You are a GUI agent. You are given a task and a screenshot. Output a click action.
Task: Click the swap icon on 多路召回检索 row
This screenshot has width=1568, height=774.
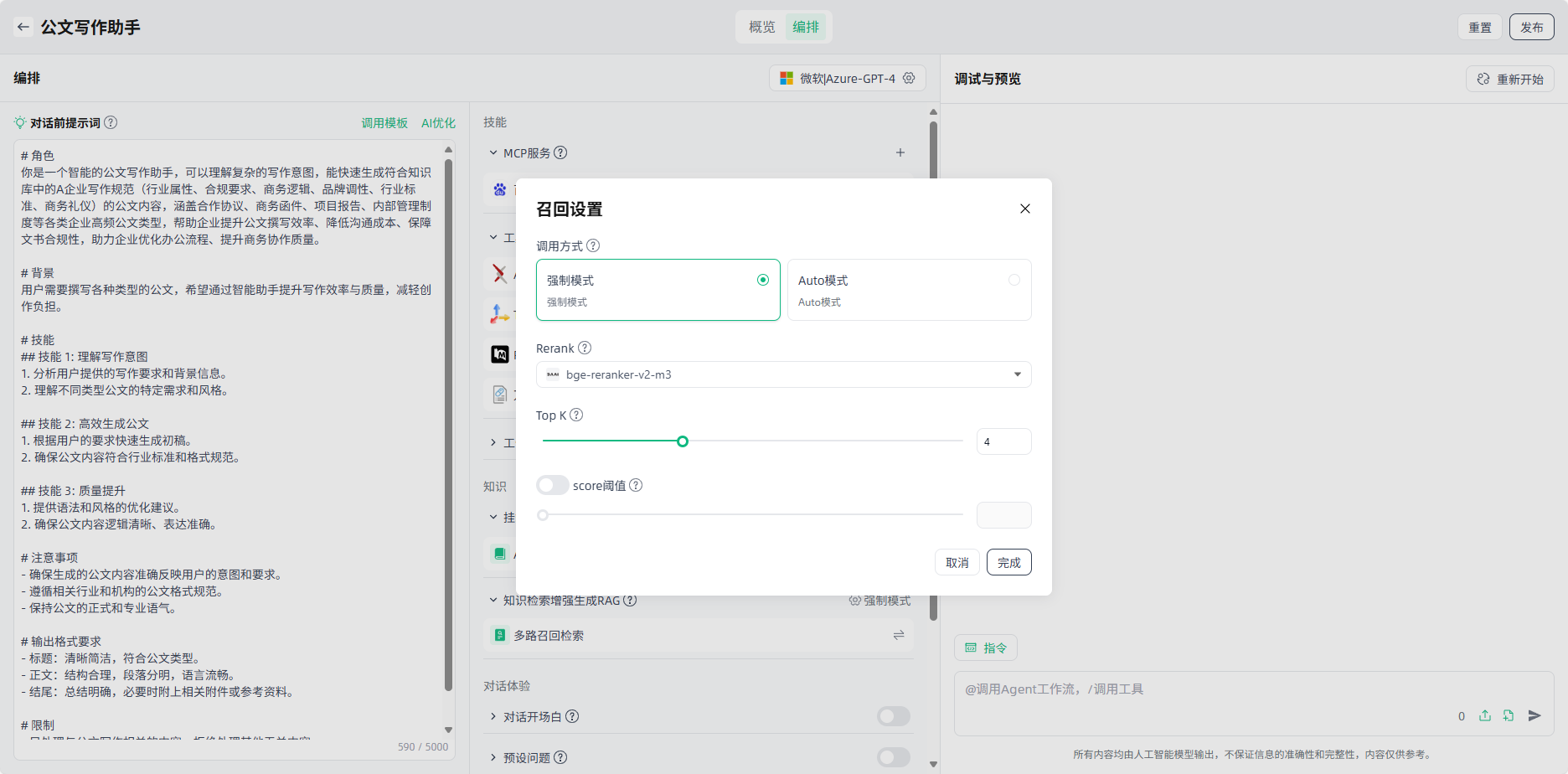[x=899, y=635]
